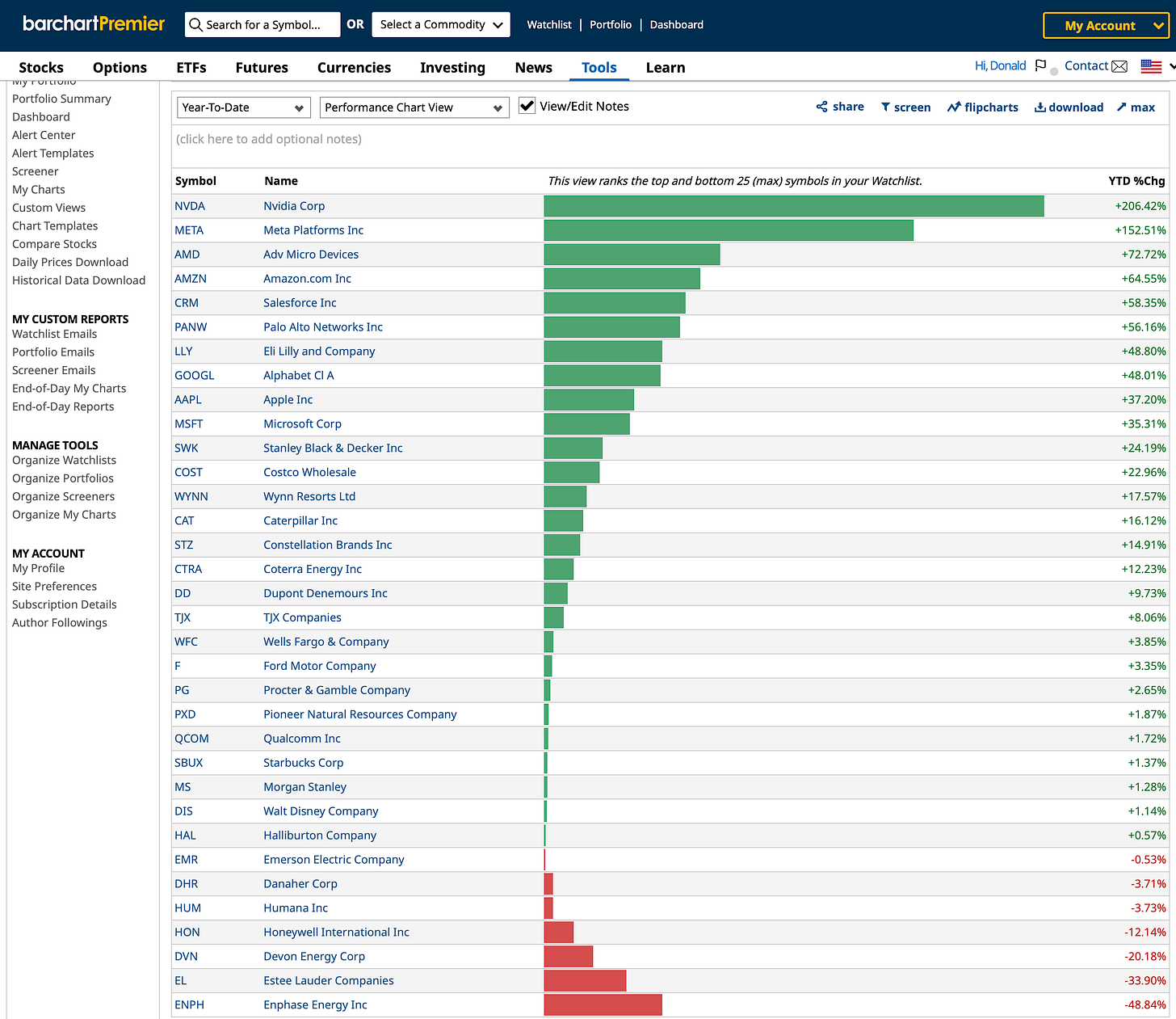The image size is (1176, 1019).
Task: Click the US flag country icon
Action: [1151, 66]
